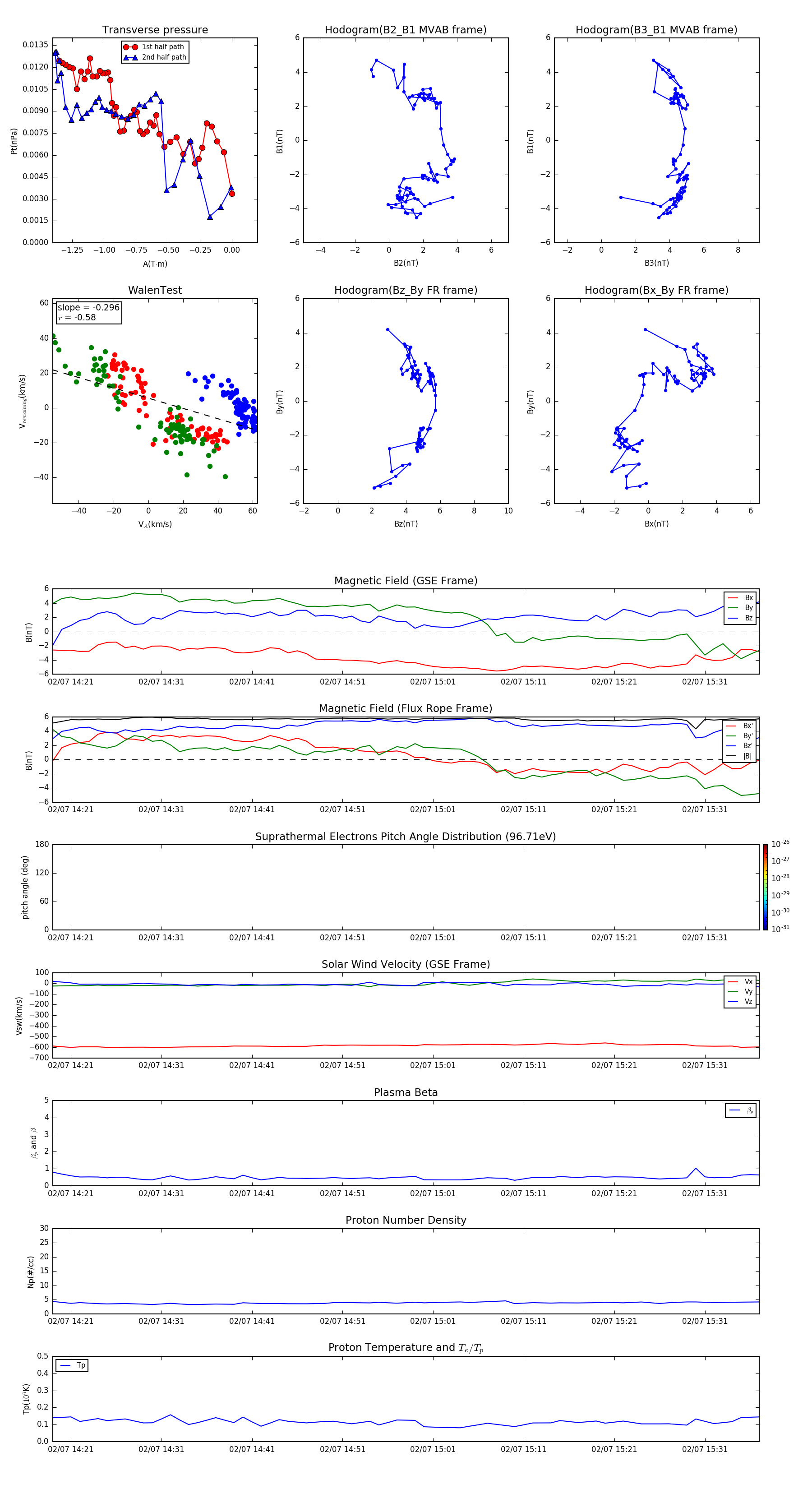Click the 'Tp' legend entry

(72, 1365)
